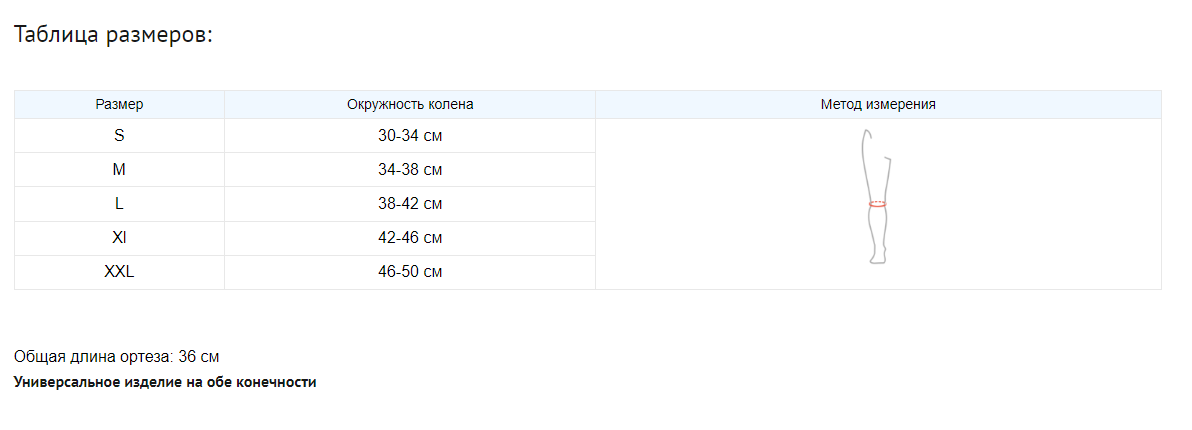Click the bold Универсальное изделие note
The width and height of the screenshot is (1192, 430).
click(x=165, y=382)
